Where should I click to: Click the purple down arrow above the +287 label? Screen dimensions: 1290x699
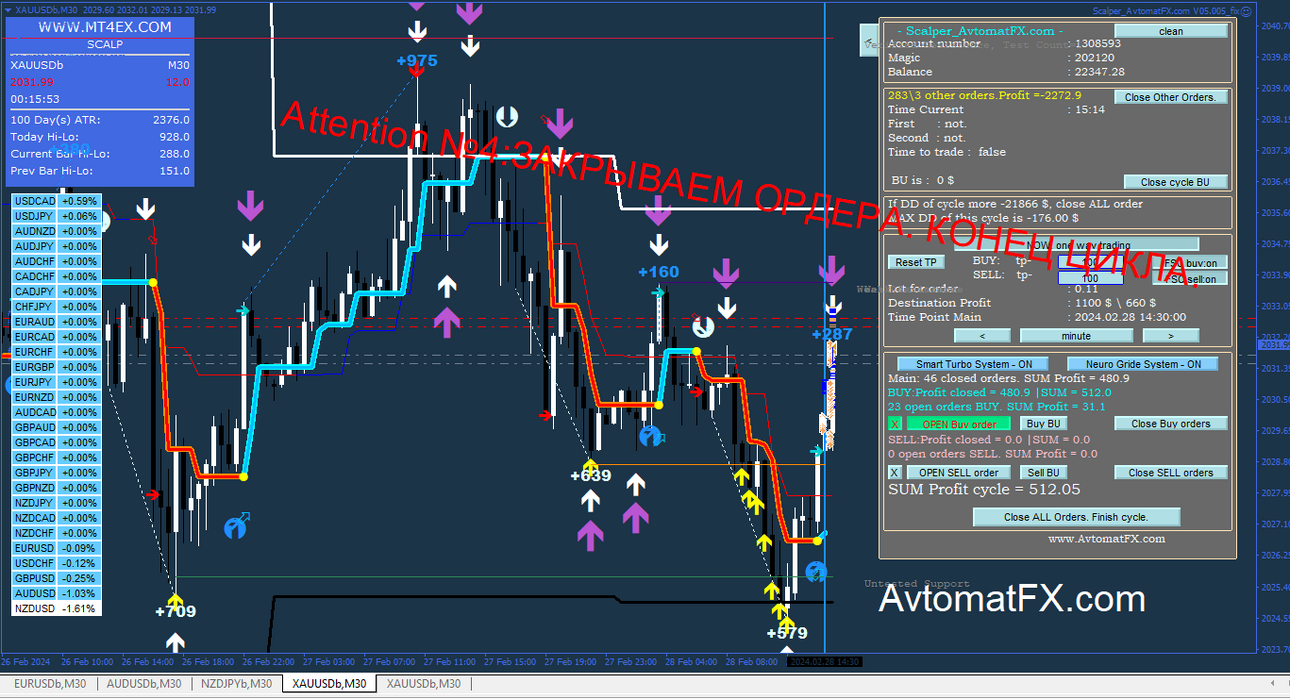coord(831,270)
